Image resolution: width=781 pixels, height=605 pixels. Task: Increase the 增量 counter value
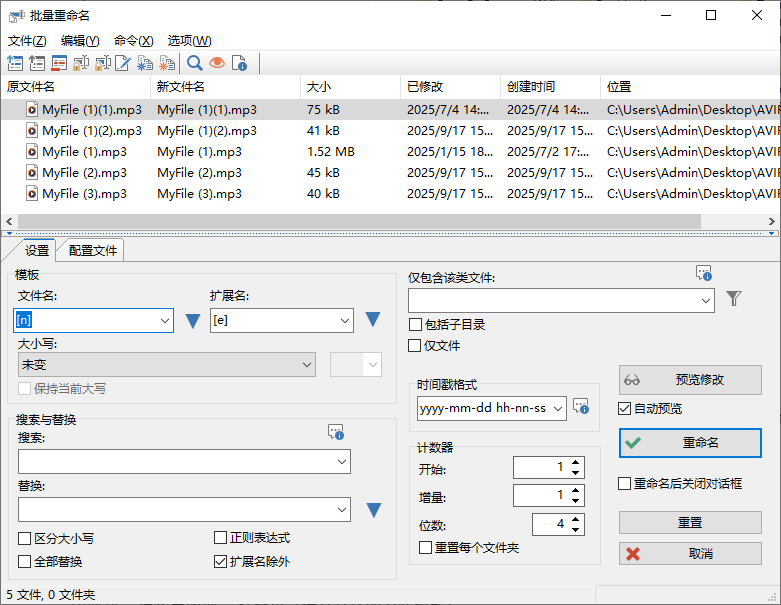576,491
